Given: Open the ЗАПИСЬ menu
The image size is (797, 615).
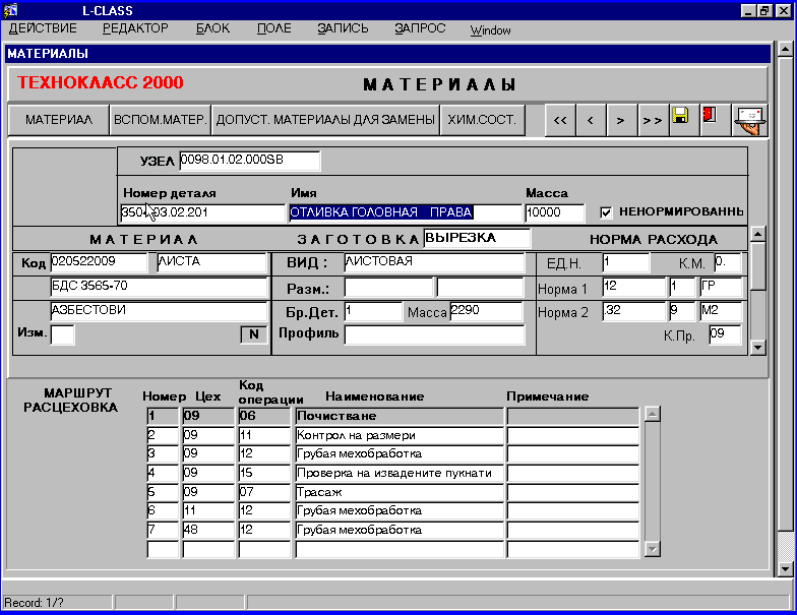Looking at the screenshot, I should click(x=343, y=28).
